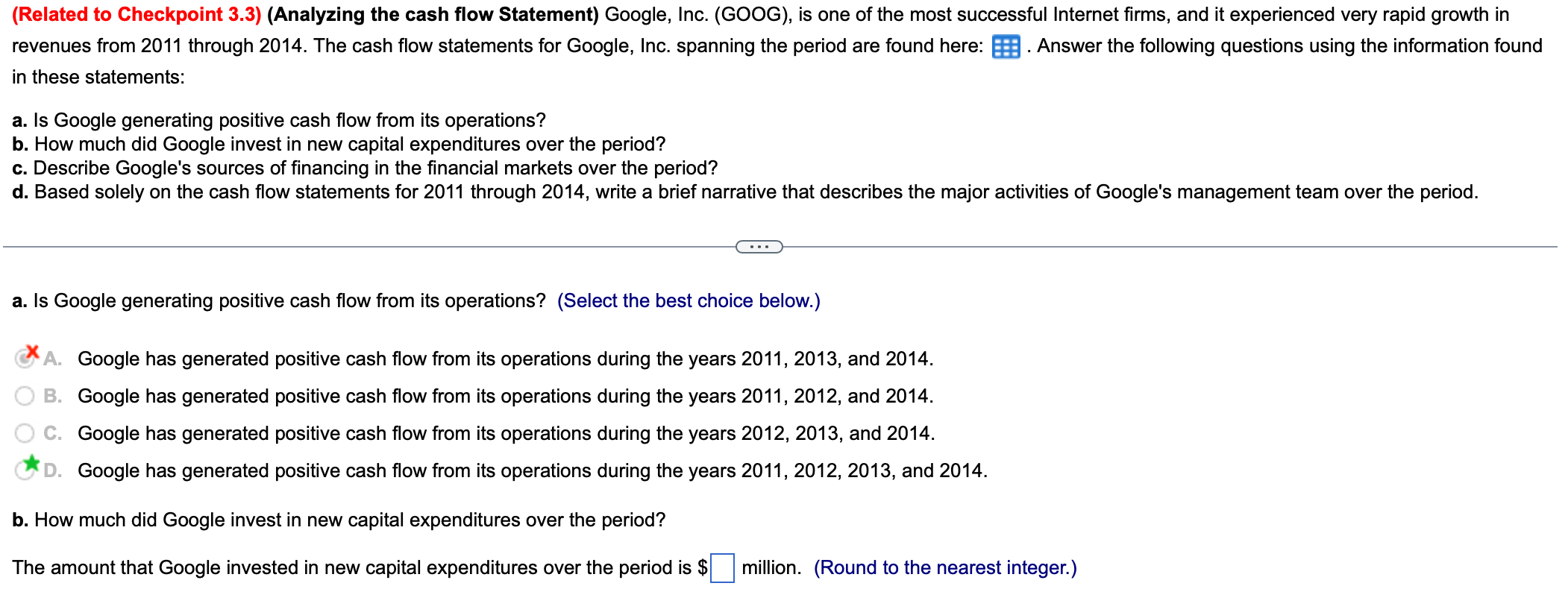The image size is (1568, 589).
Task: Click the capital expenditures dollar amount input box
Action: click(722, 567)
